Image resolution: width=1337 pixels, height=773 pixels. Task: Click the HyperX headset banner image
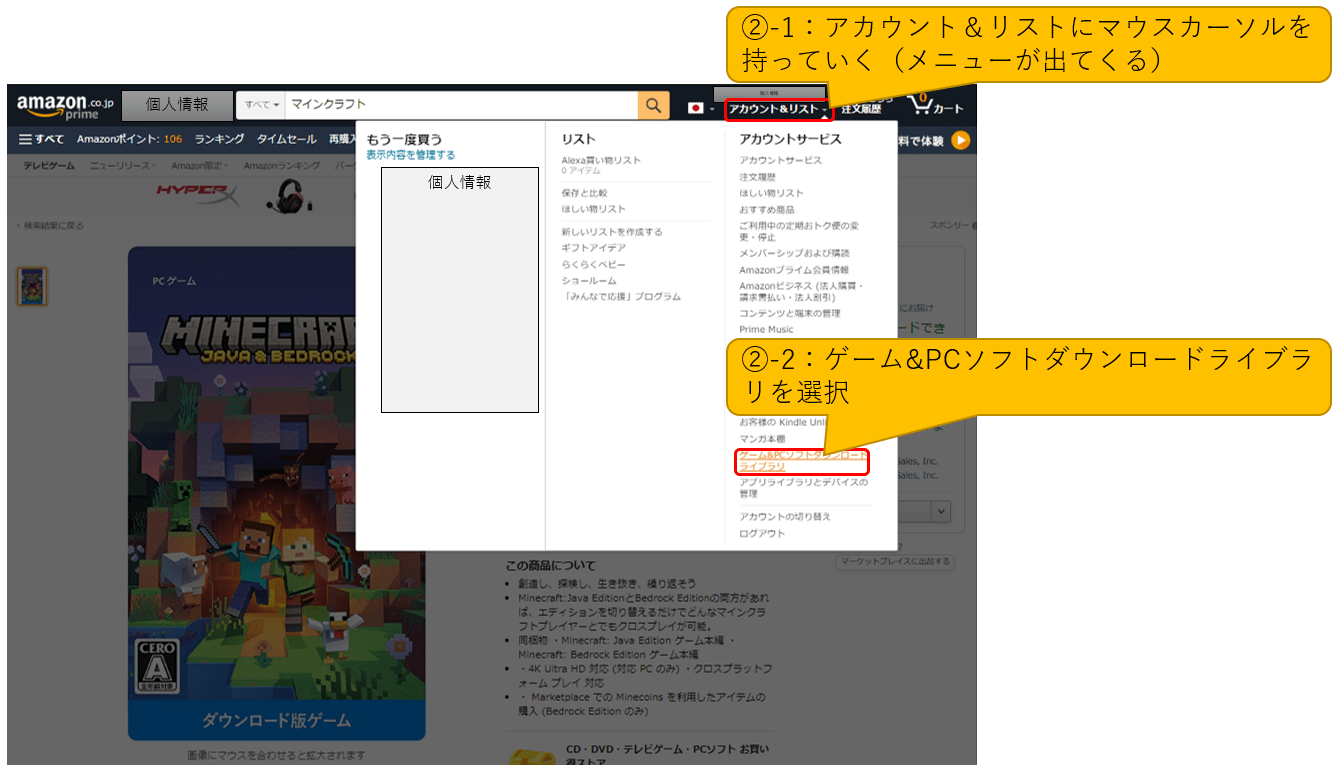point(290,194)
